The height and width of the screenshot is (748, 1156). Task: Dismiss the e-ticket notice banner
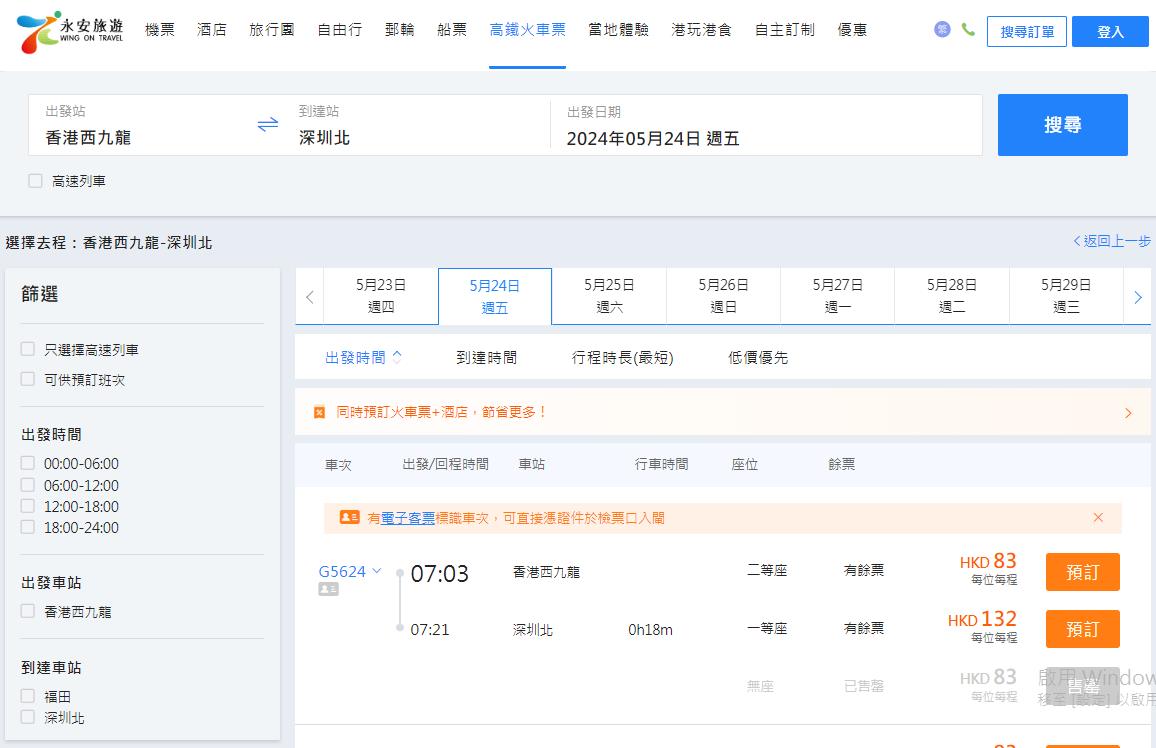(1098, 518)
